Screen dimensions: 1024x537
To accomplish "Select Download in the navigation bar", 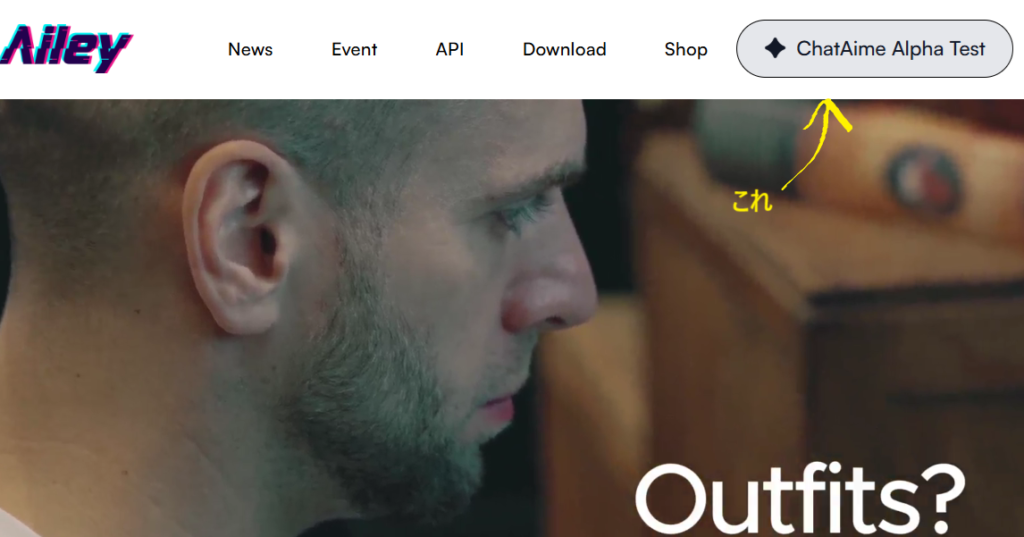I will 564,50.
